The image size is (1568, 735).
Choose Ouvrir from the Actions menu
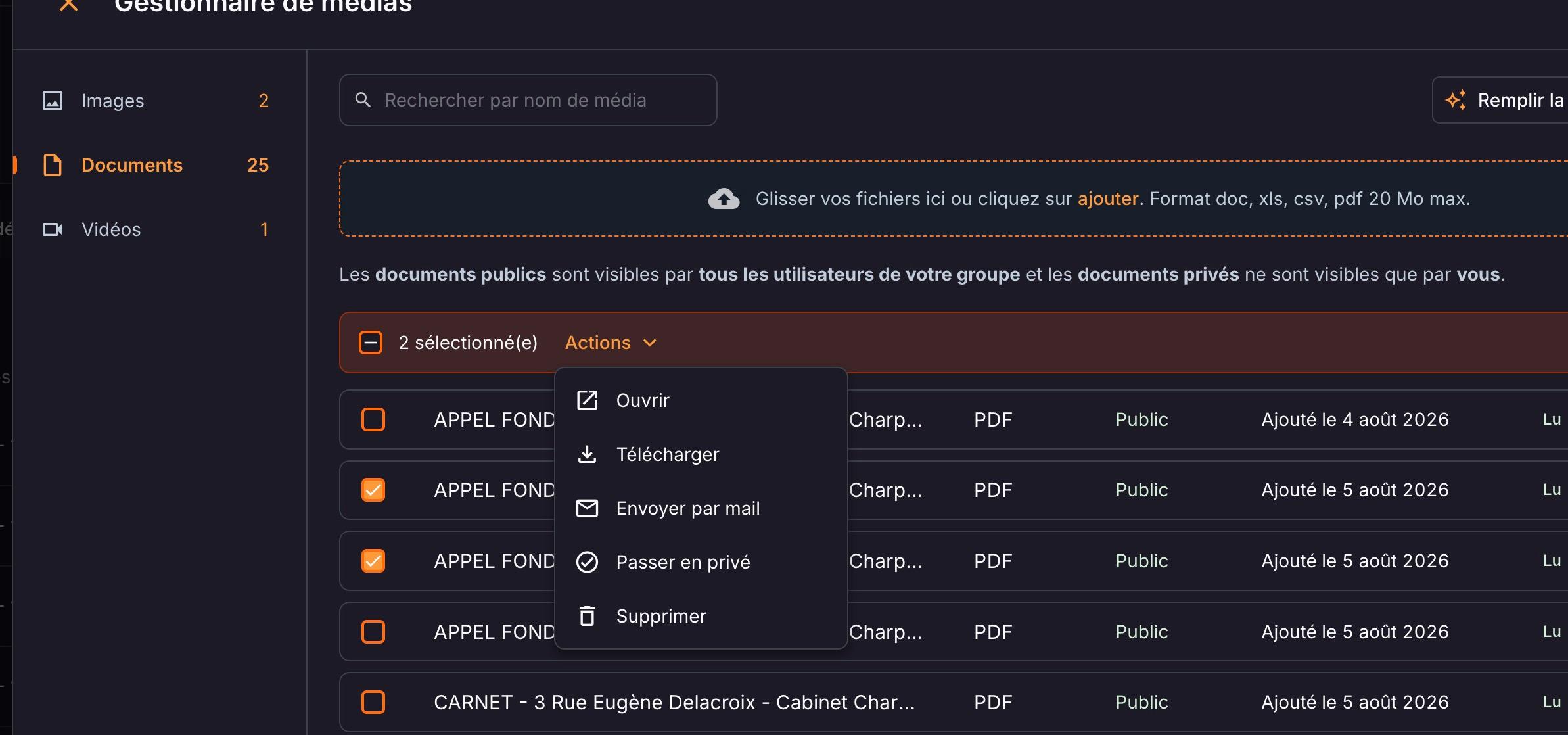(701, 400)
